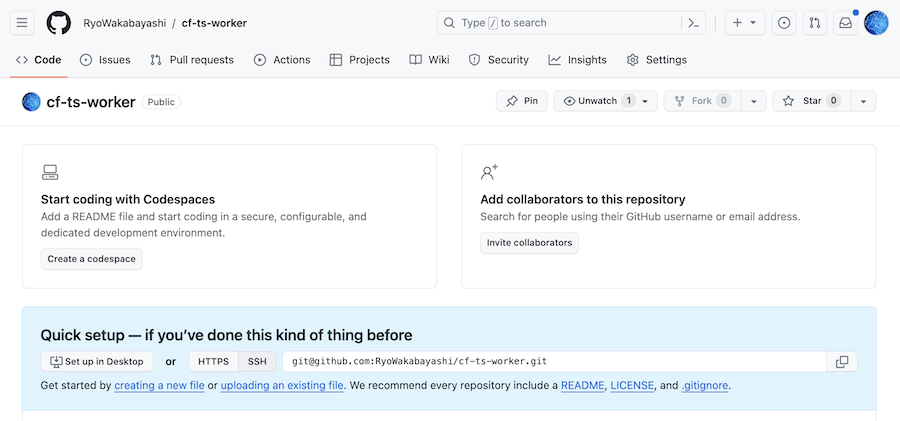900x421 pixels.
Task: Open the command palette icon
Action: pos(693,23)
